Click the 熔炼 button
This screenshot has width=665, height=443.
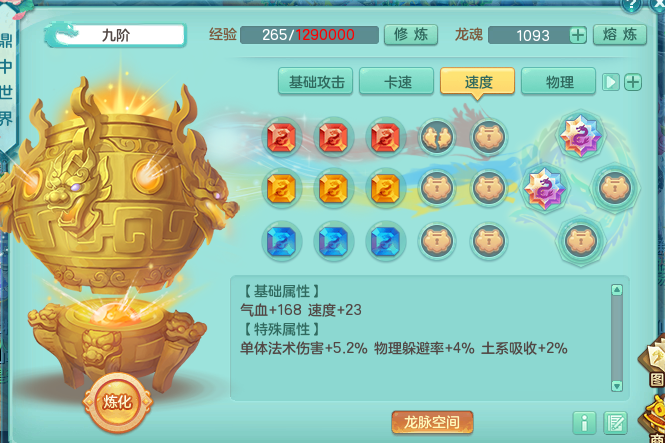tap(620, 35)
